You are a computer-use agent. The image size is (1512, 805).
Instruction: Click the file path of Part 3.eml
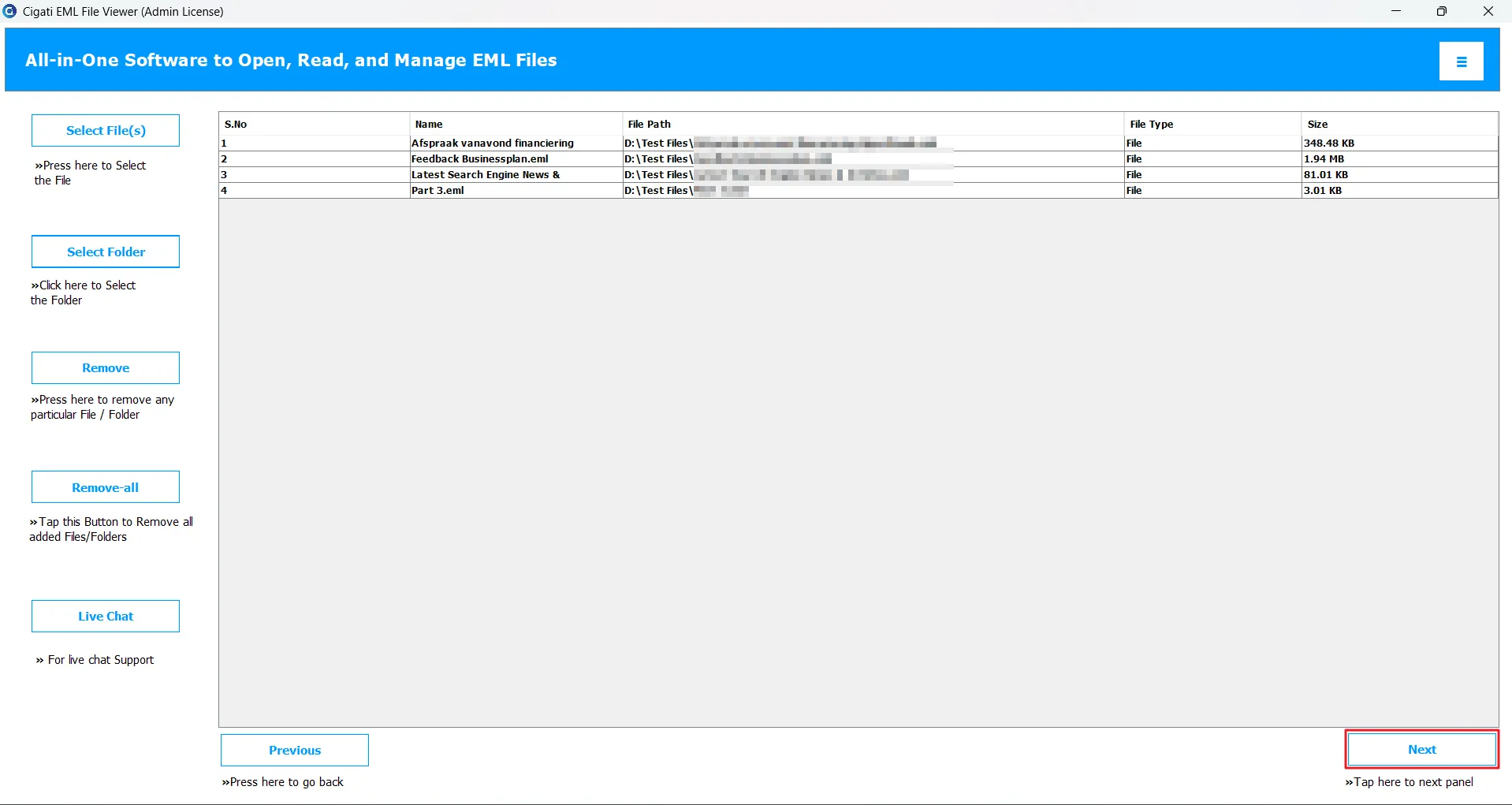coord(873,191)
